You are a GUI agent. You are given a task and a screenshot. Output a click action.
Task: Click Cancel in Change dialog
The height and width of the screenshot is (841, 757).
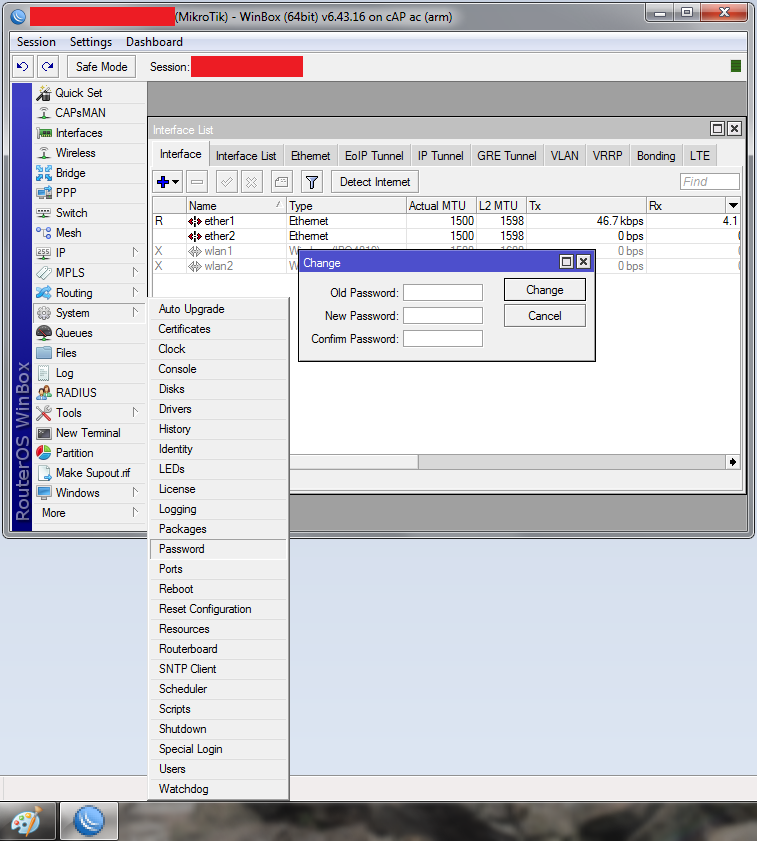tap(545, 316)
